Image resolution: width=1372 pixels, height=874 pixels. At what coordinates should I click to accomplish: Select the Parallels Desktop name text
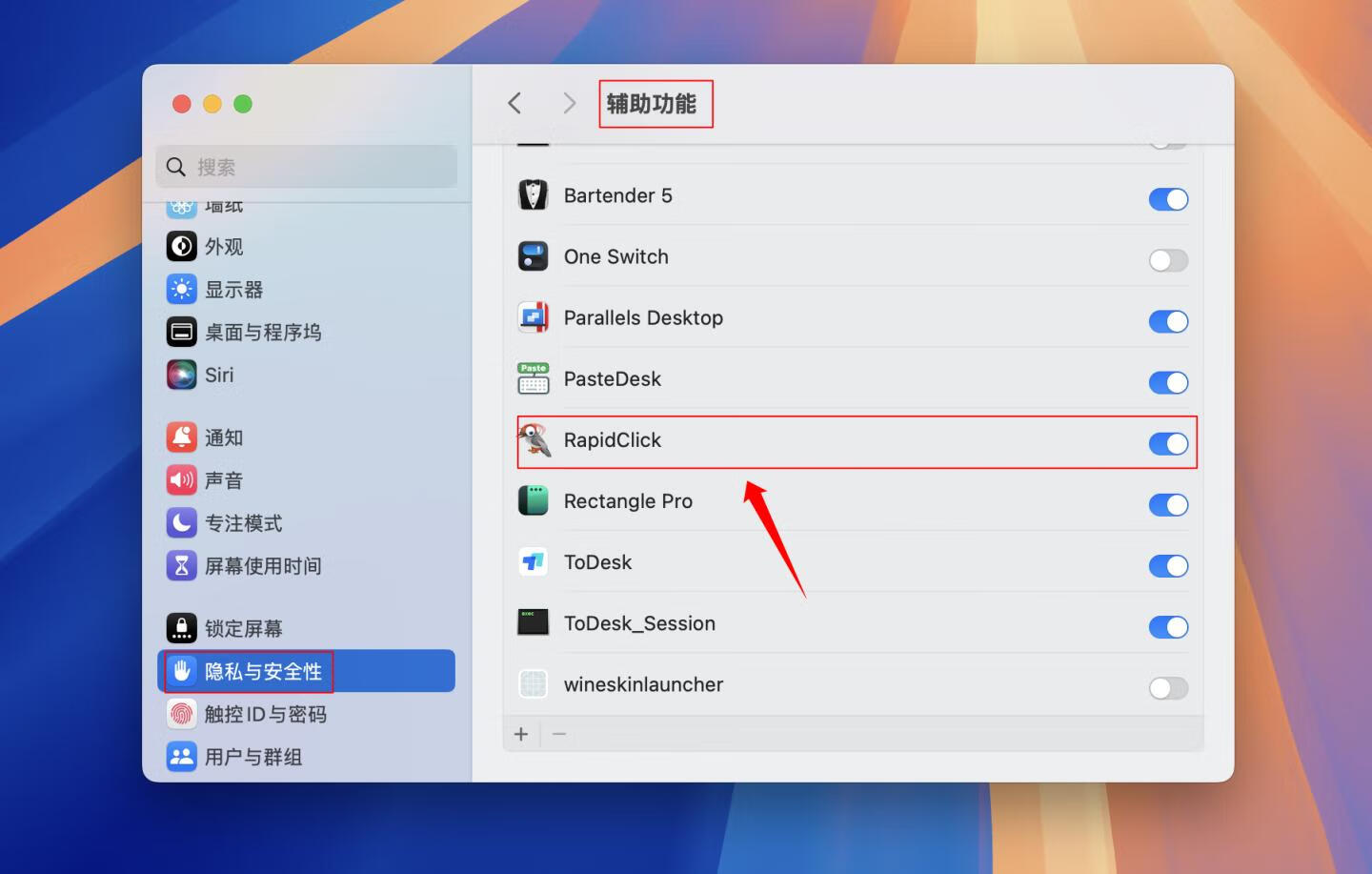[643, 317]
